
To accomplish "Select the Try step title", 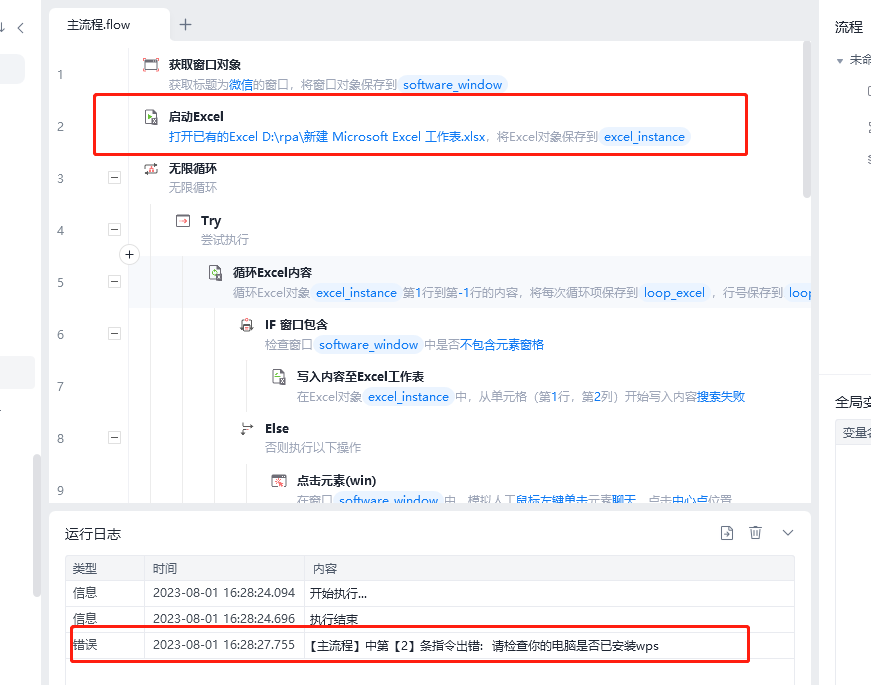I will click(x=211, y=221).
